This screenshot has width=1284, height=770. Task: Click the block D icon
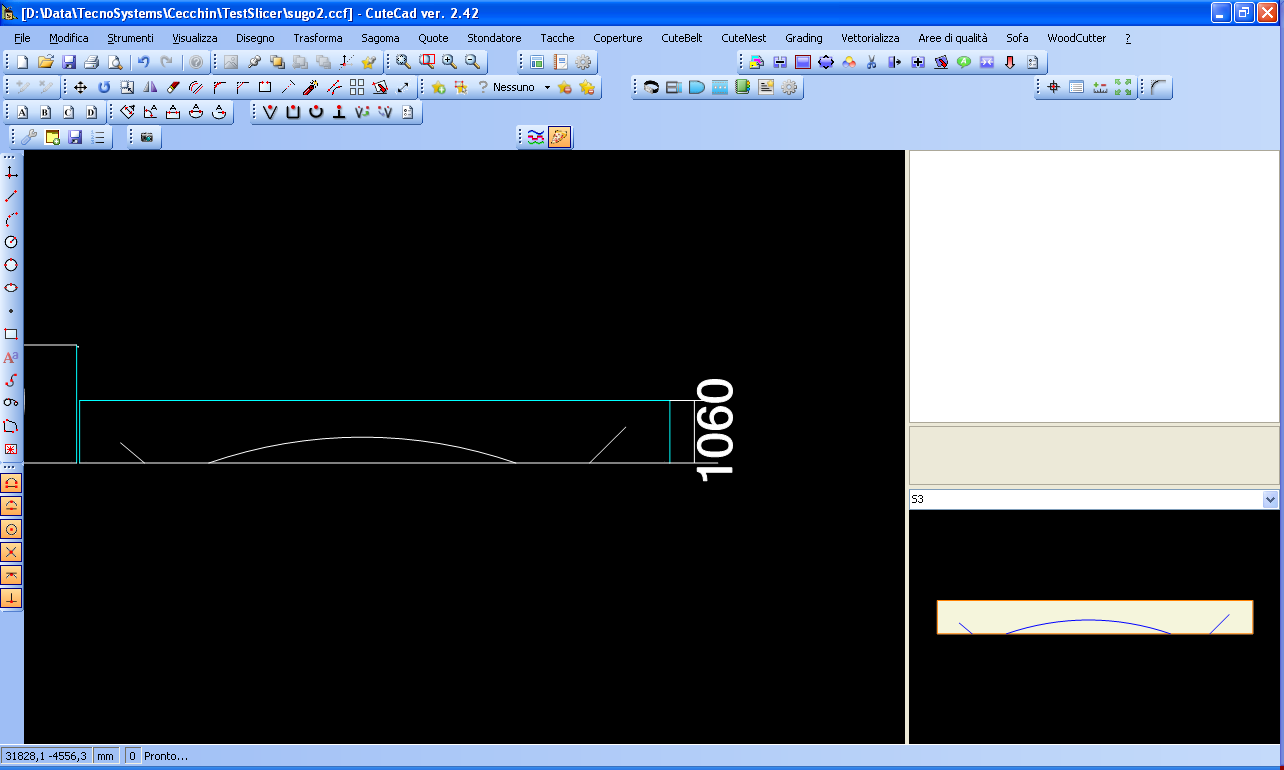[91, 112]
